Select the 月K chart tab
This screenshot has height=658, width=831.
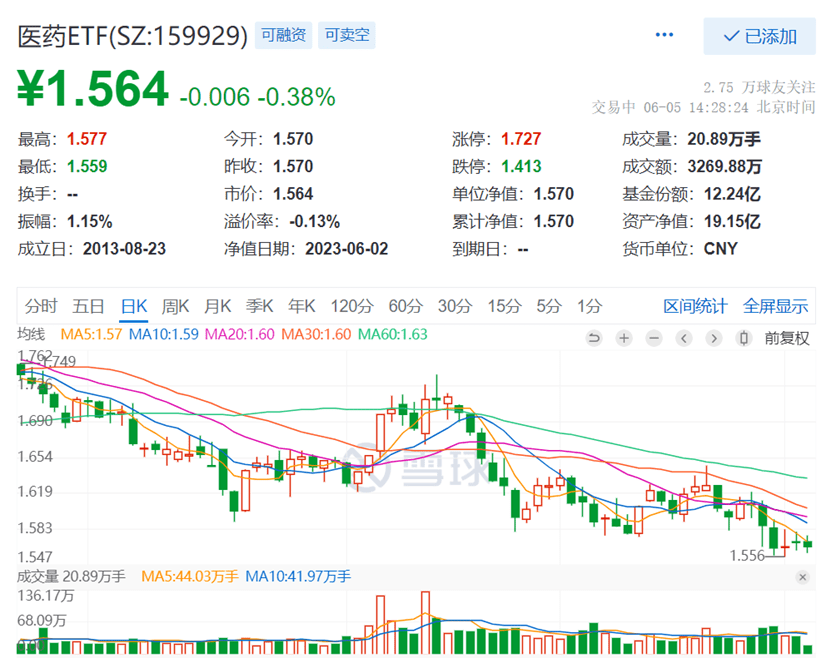[x=218, y=306]
